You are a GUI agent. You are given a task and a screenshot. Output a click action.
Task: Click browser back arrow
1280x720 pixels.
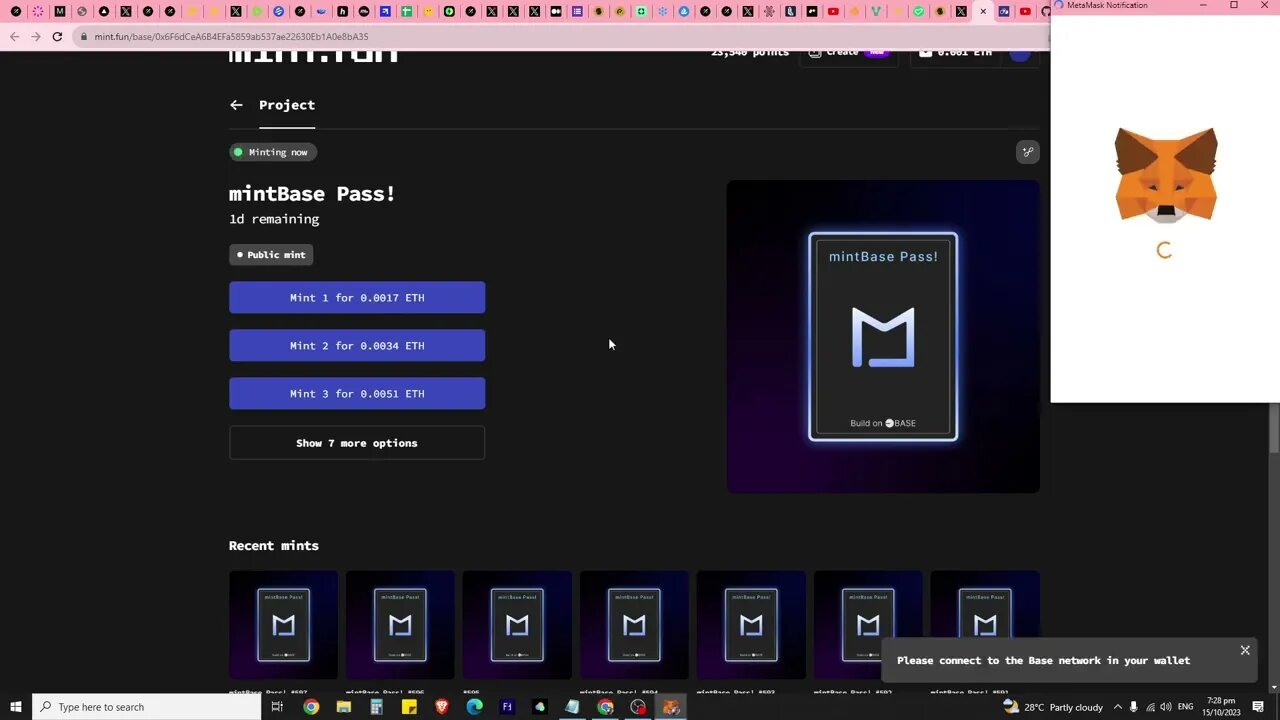[x=14, y=37]
